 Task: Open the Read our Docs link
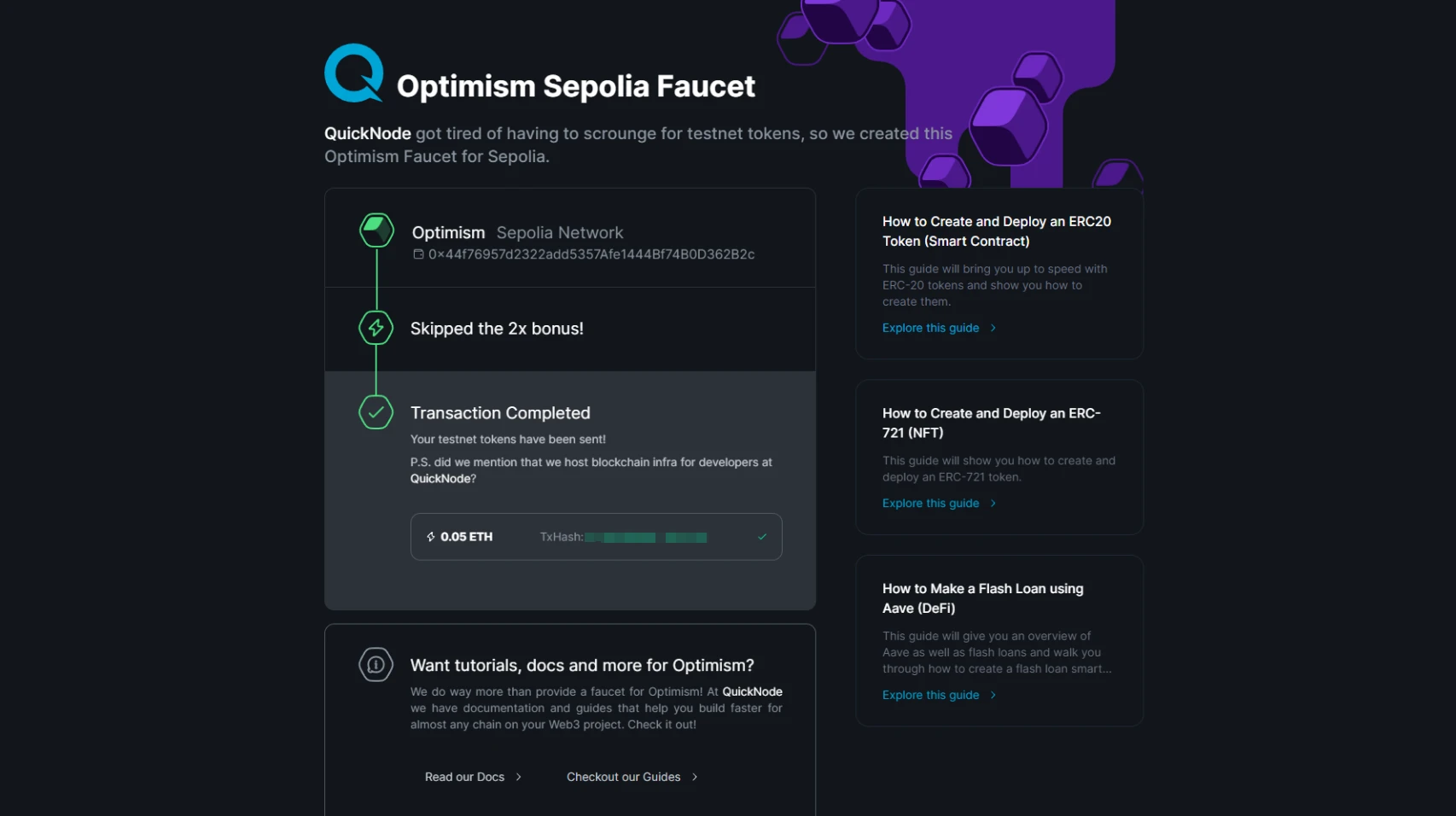(465, 777)
